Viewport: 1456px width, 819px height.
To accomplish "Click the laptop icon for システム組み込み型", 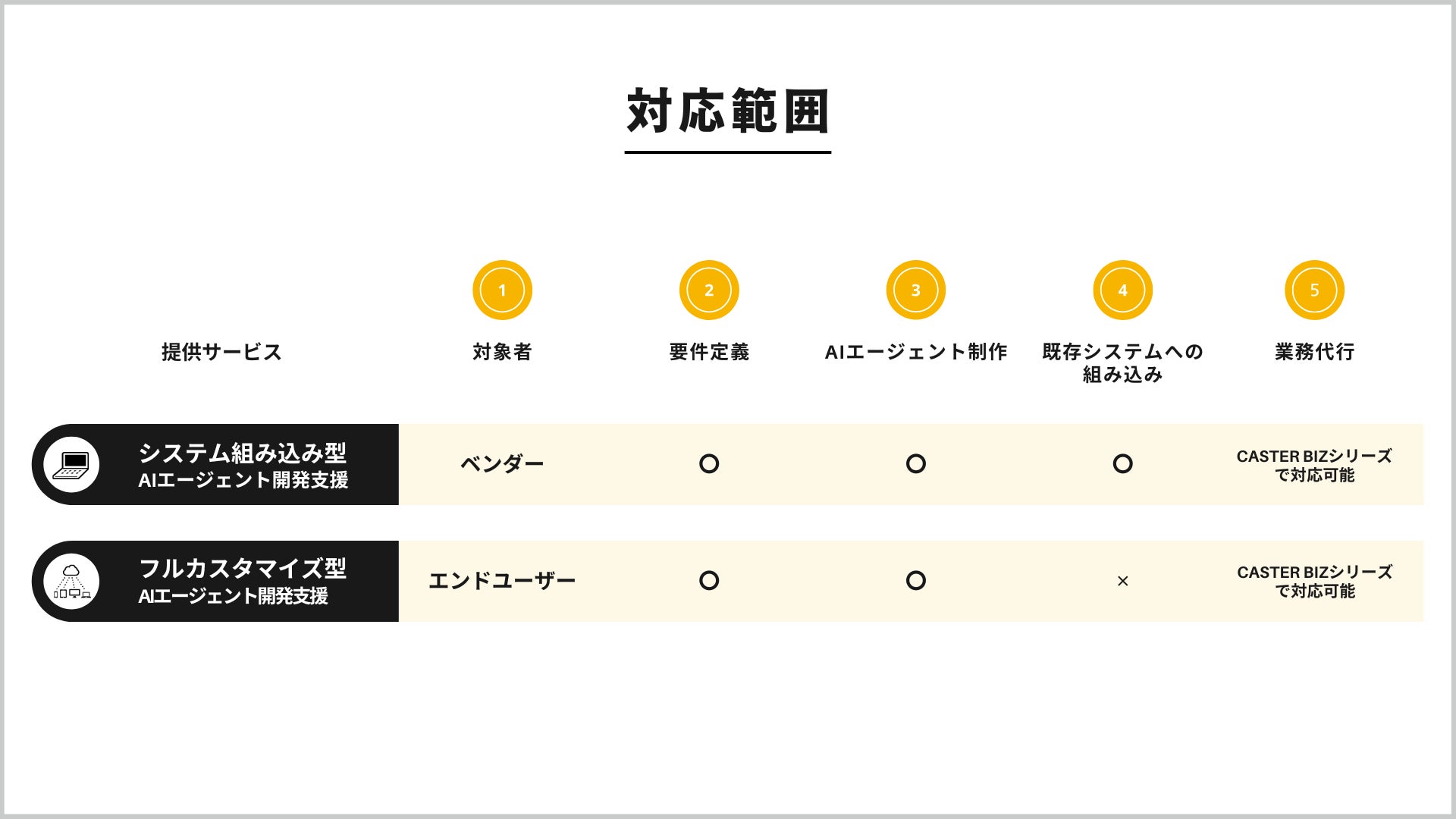I will pyautogui.click(x=71, y=464).
